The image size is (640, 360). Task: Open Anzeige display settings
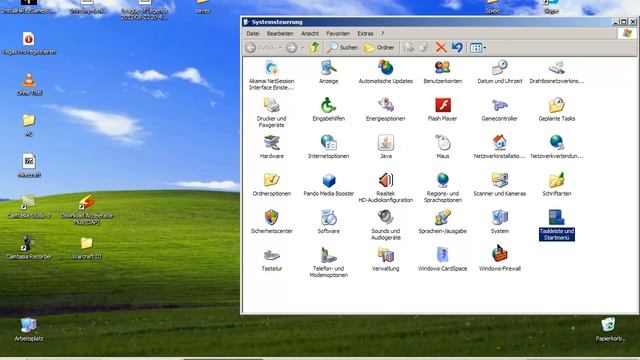[x=328, y=72]
